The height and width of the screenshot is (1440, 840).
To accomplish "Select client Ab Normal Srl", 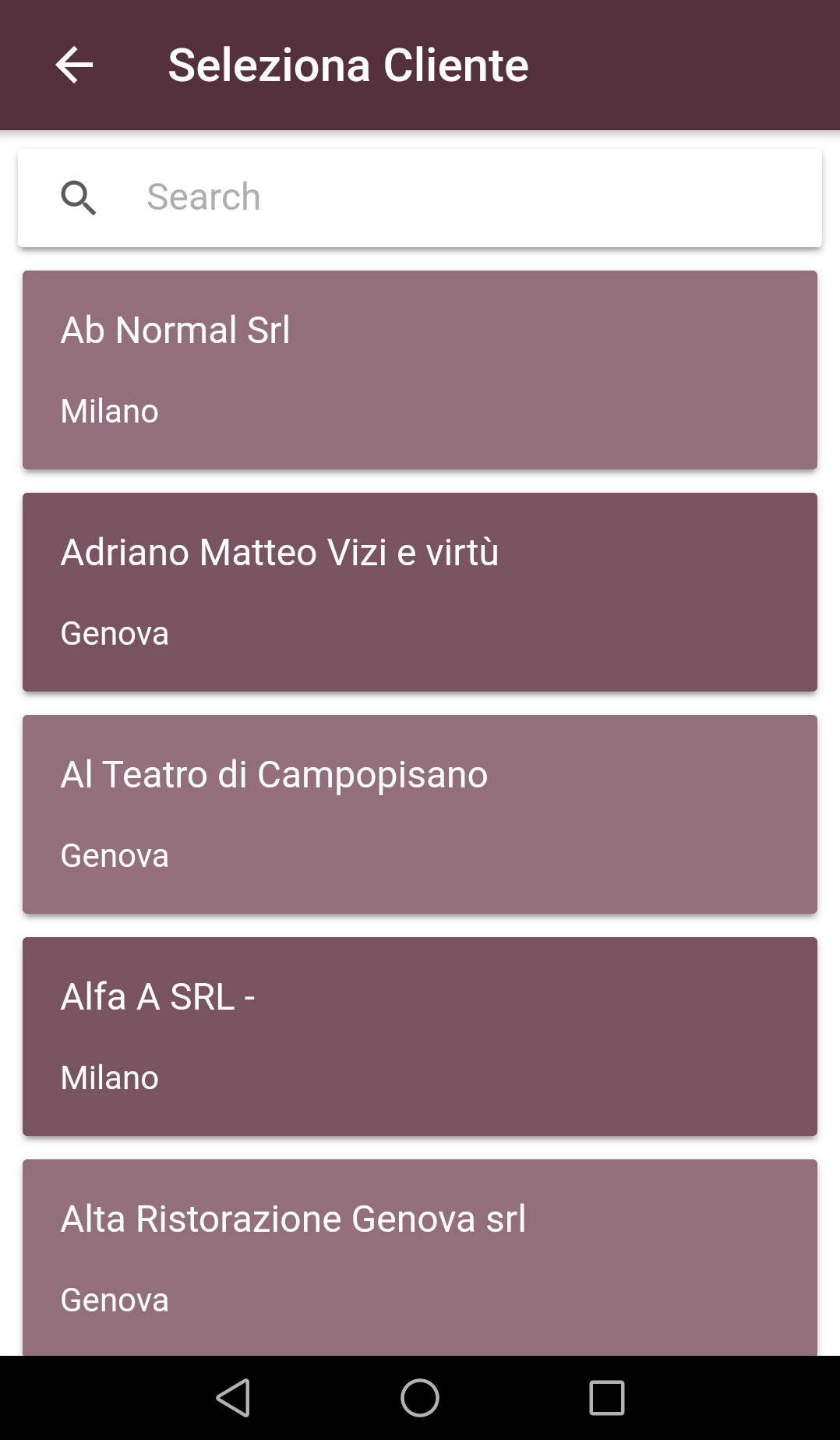I will pyautogui.click(x=176, y=331).
